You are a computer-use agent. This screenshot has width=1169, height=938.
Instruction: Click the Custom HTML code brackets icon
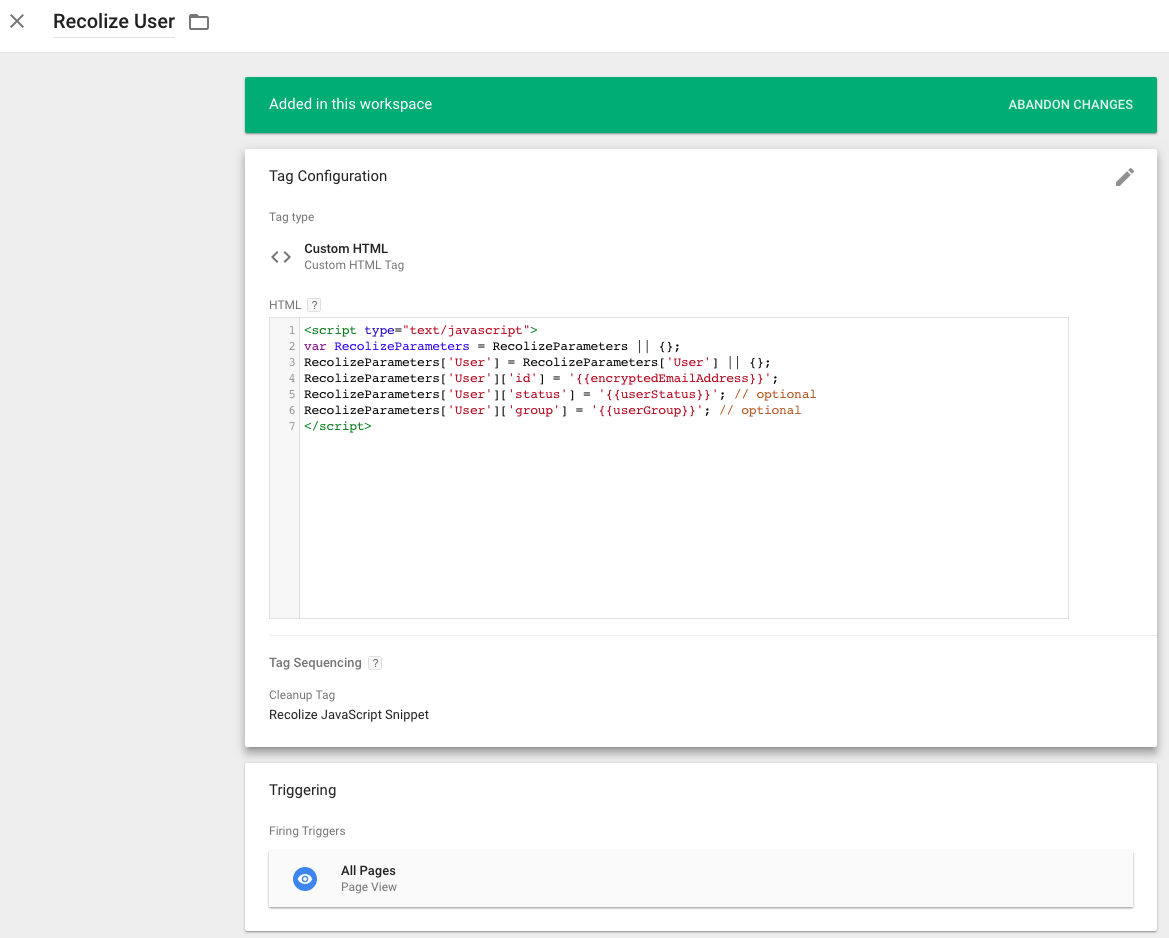click(280, 257)
